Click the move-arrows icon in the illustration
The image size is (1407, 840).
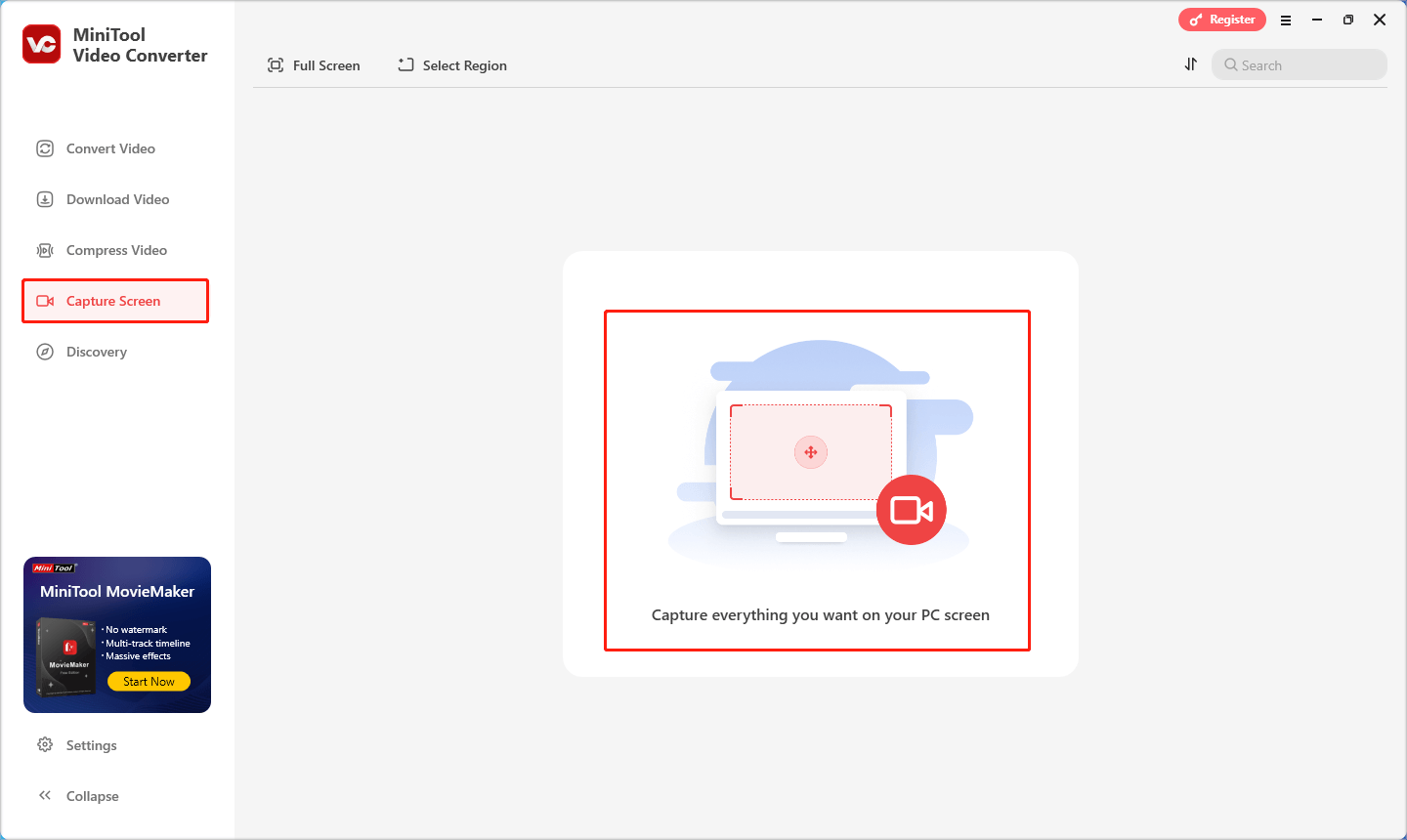(811, 452)
